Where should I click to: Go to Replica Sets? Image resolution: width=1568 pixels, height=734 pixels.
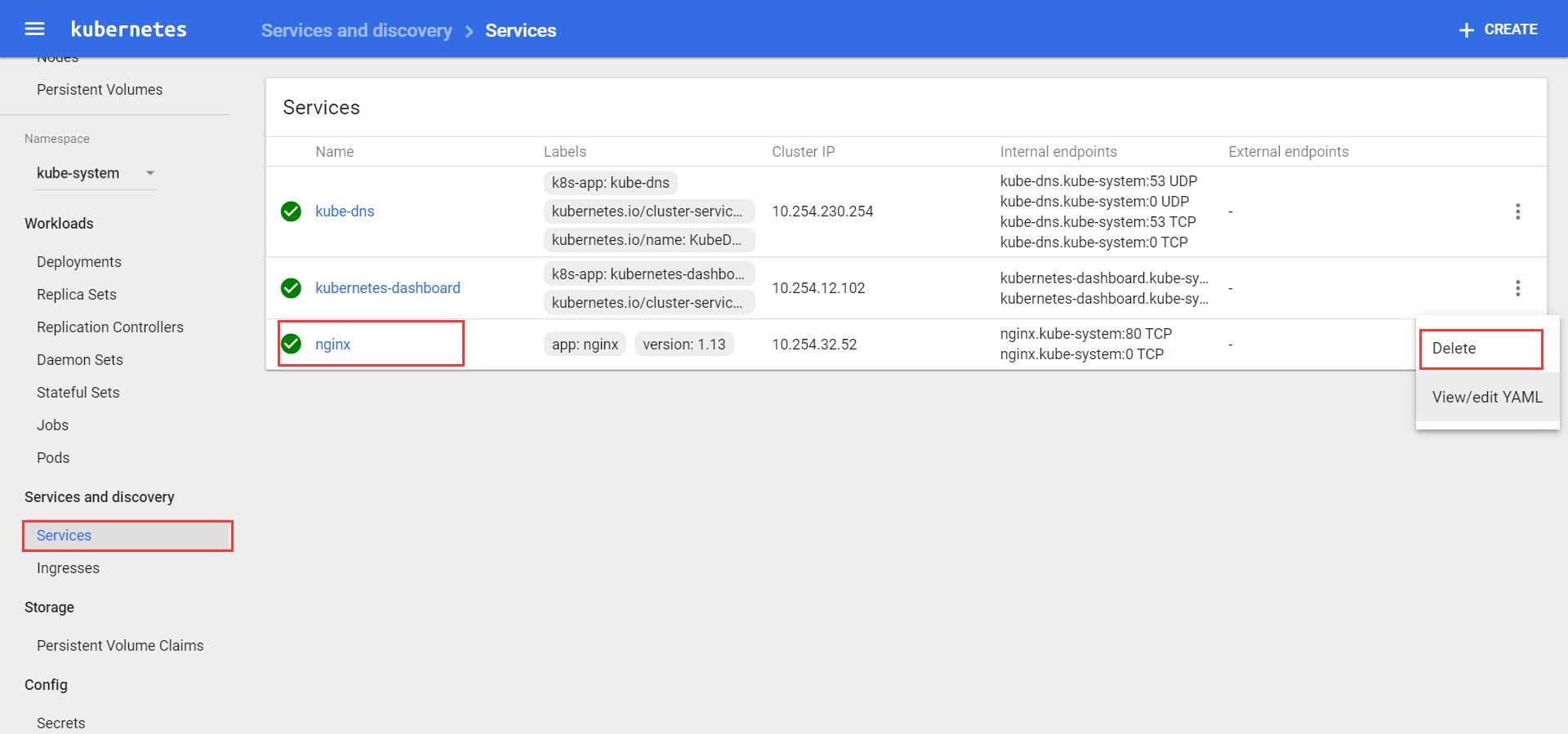click(77, 294)
